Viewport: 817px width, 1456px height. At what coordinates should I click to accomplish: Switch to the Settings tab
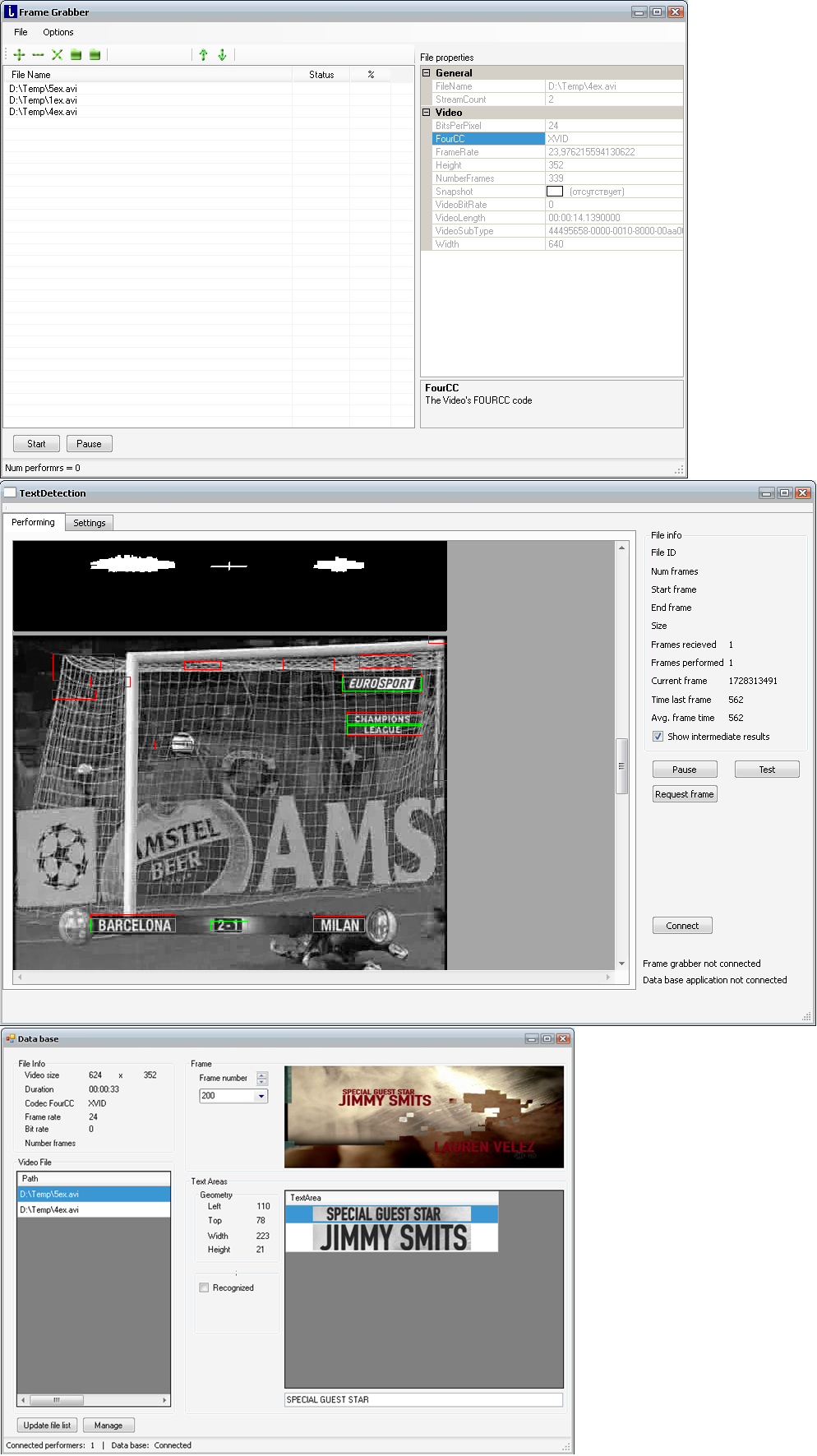89,523
